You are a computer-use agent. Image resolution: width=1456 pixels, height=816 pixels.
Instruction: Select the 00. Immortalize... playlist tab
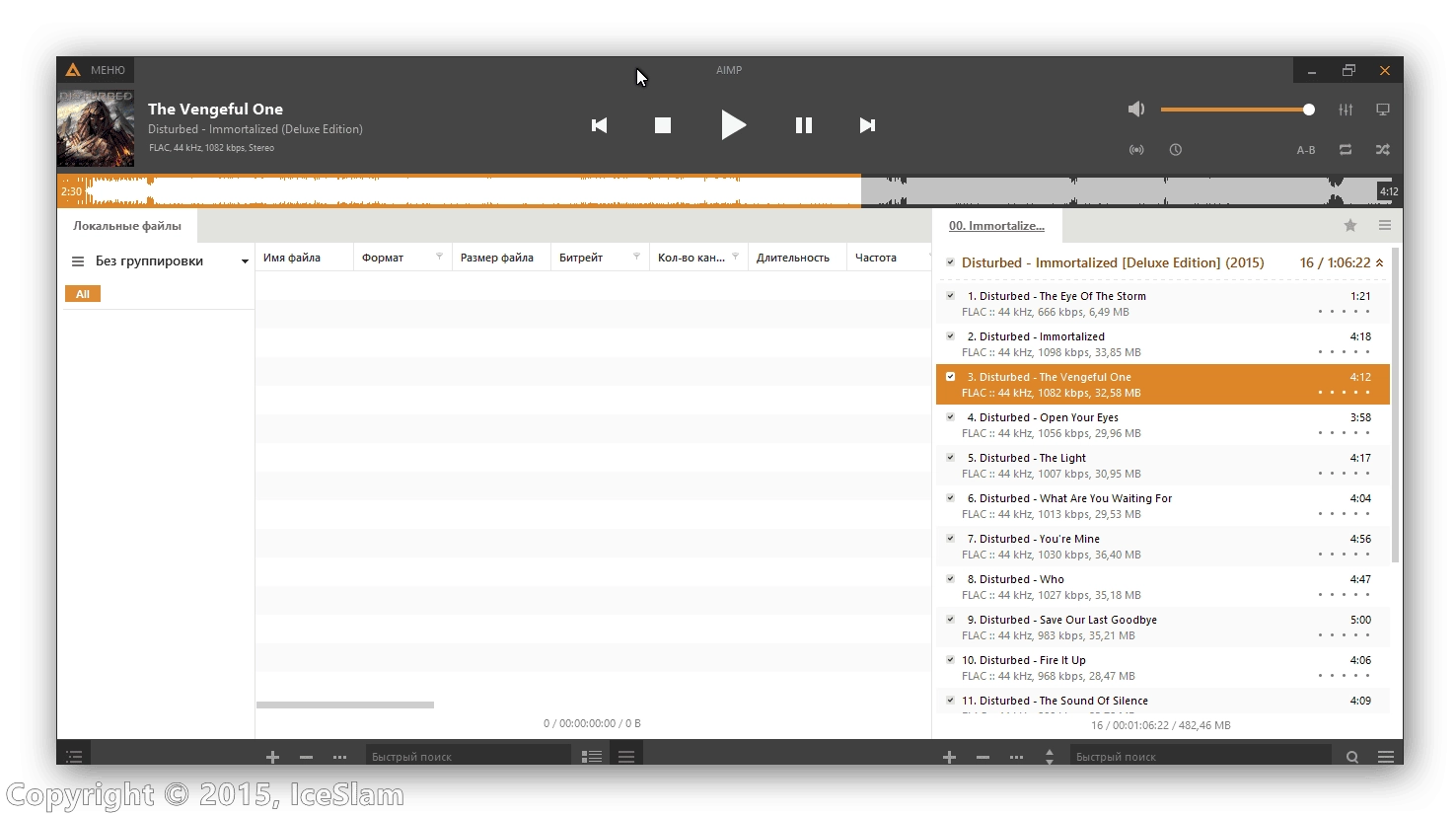996,226
